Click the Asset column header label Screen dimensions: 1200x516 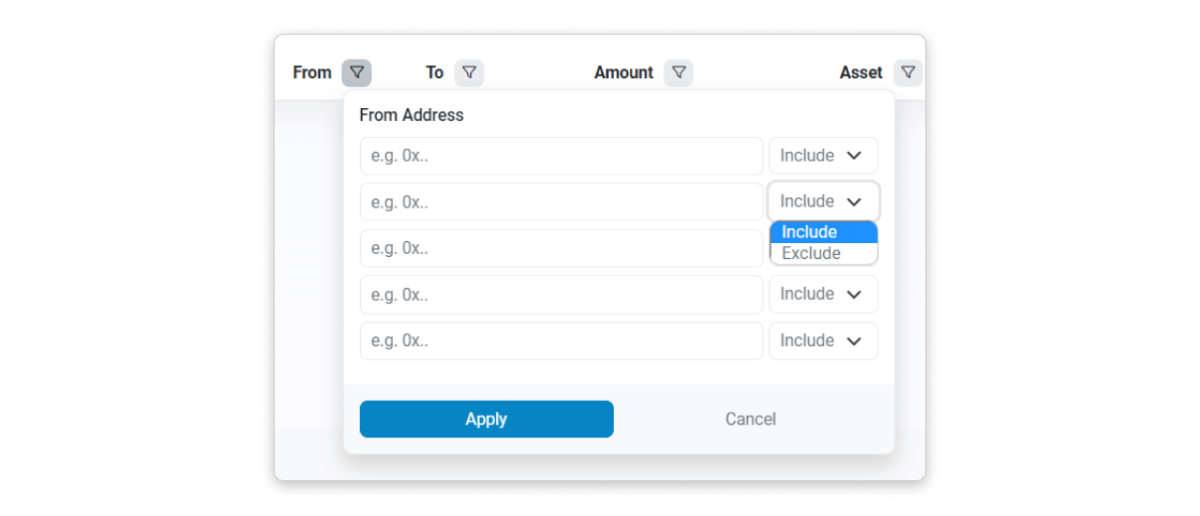coord(861,73)
